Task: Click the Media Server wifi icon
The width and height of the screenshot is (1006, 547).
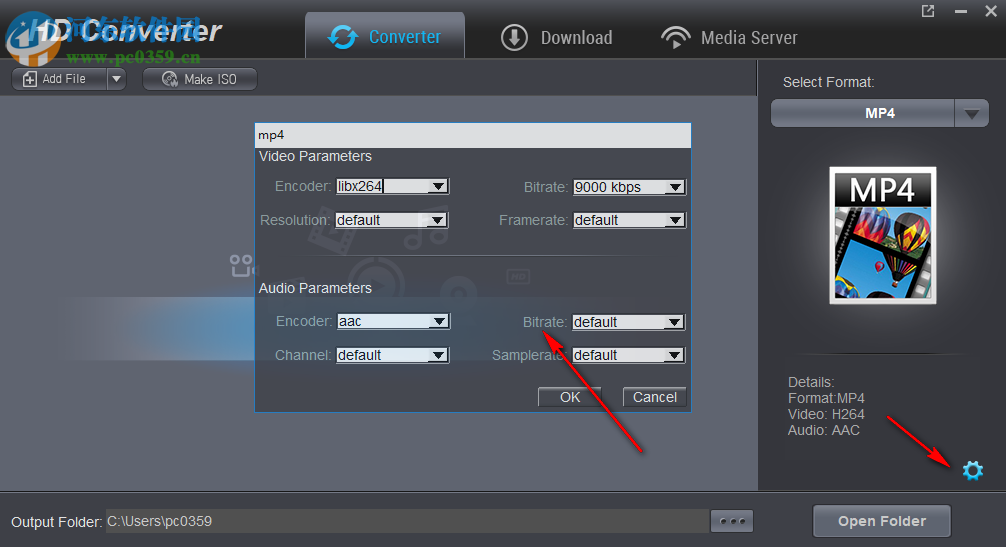Action: 676,37
